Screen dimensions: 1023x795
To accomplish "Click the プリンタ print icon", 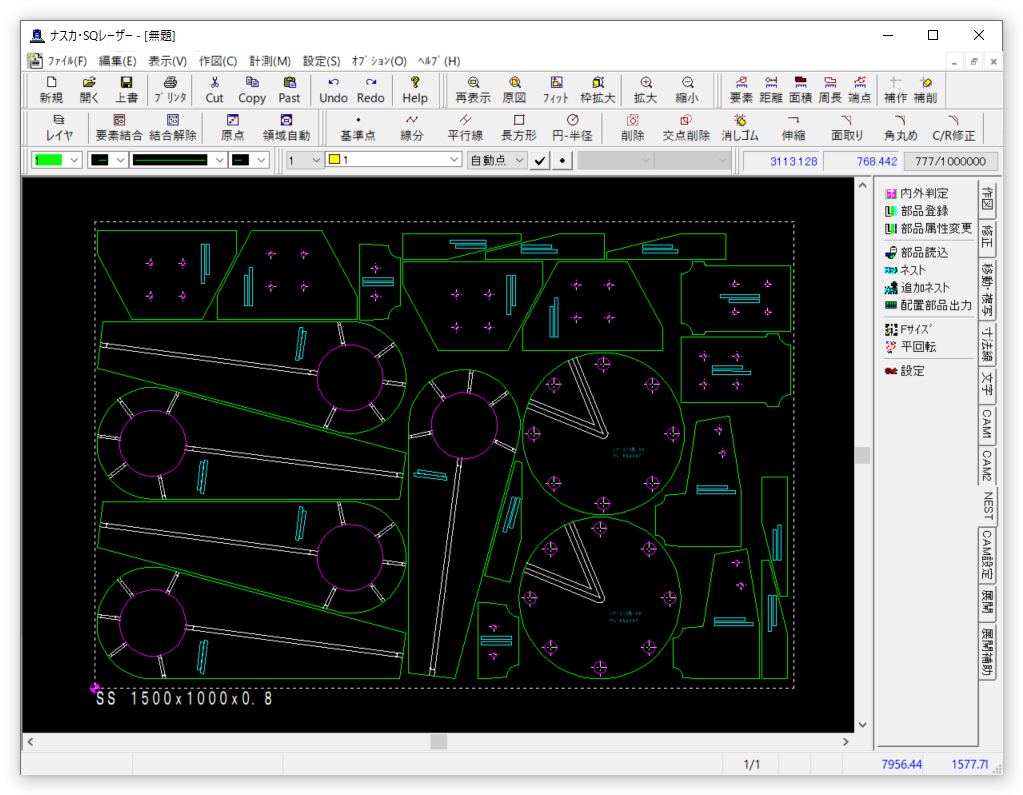I will click(170, 89).
